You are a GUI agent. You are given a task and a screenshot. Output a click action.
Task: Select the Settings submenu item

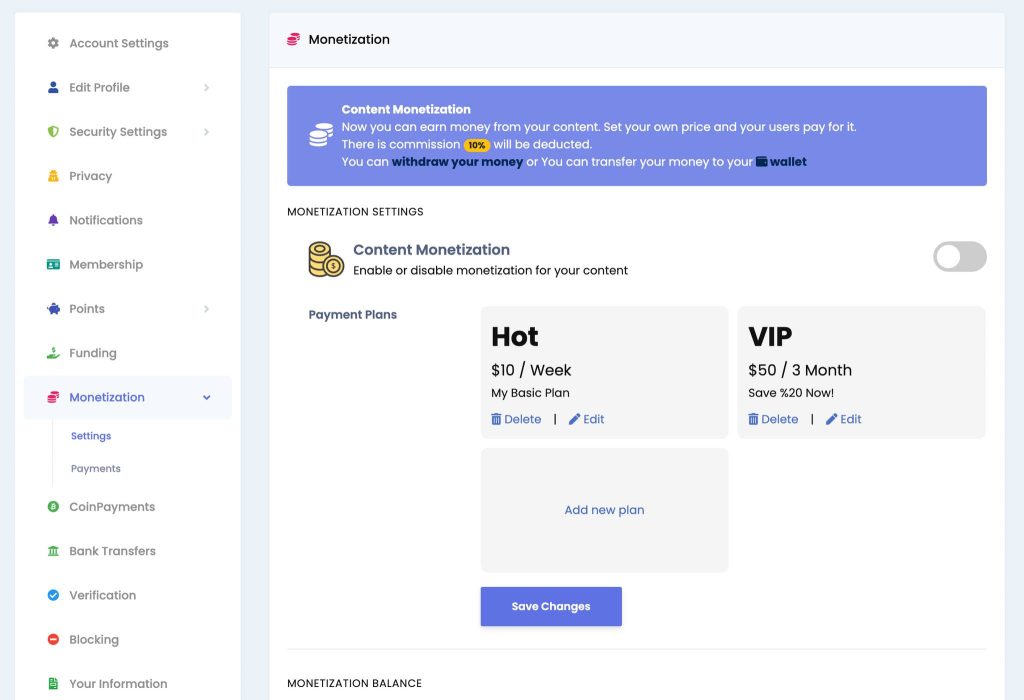pyautogui.click(x=91, y=436)
